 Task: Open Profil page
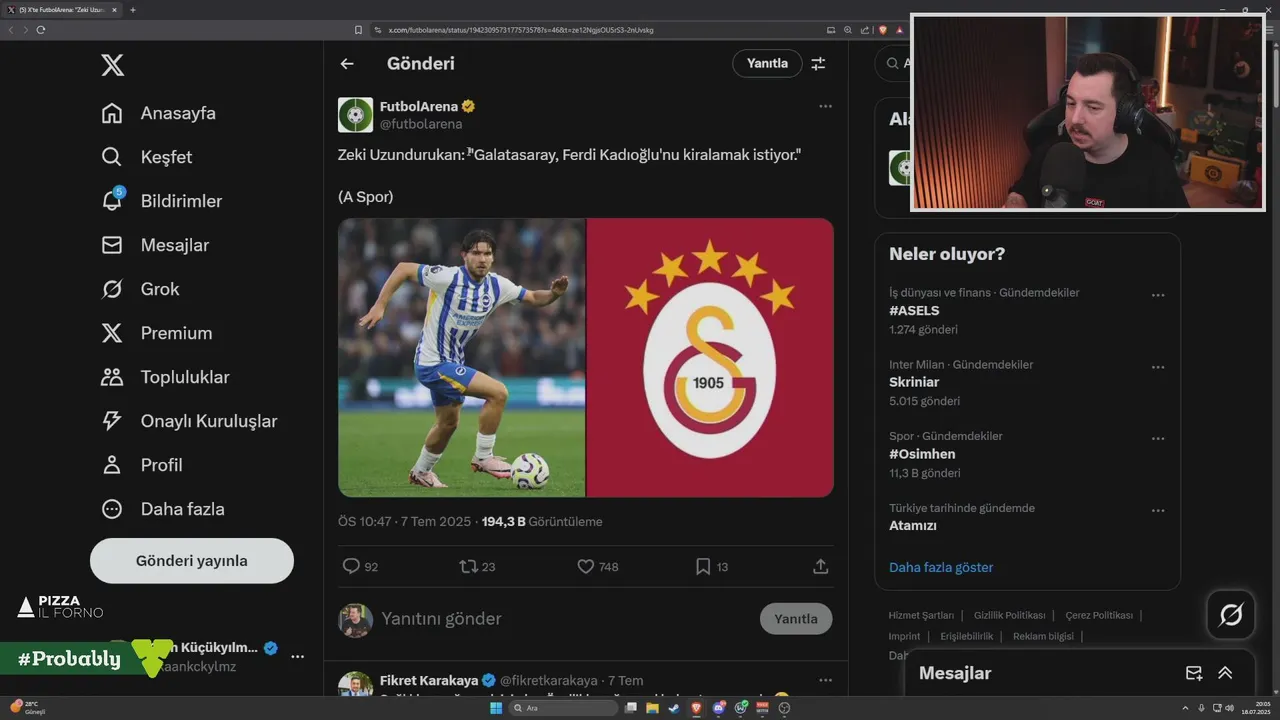pos(141,465)
